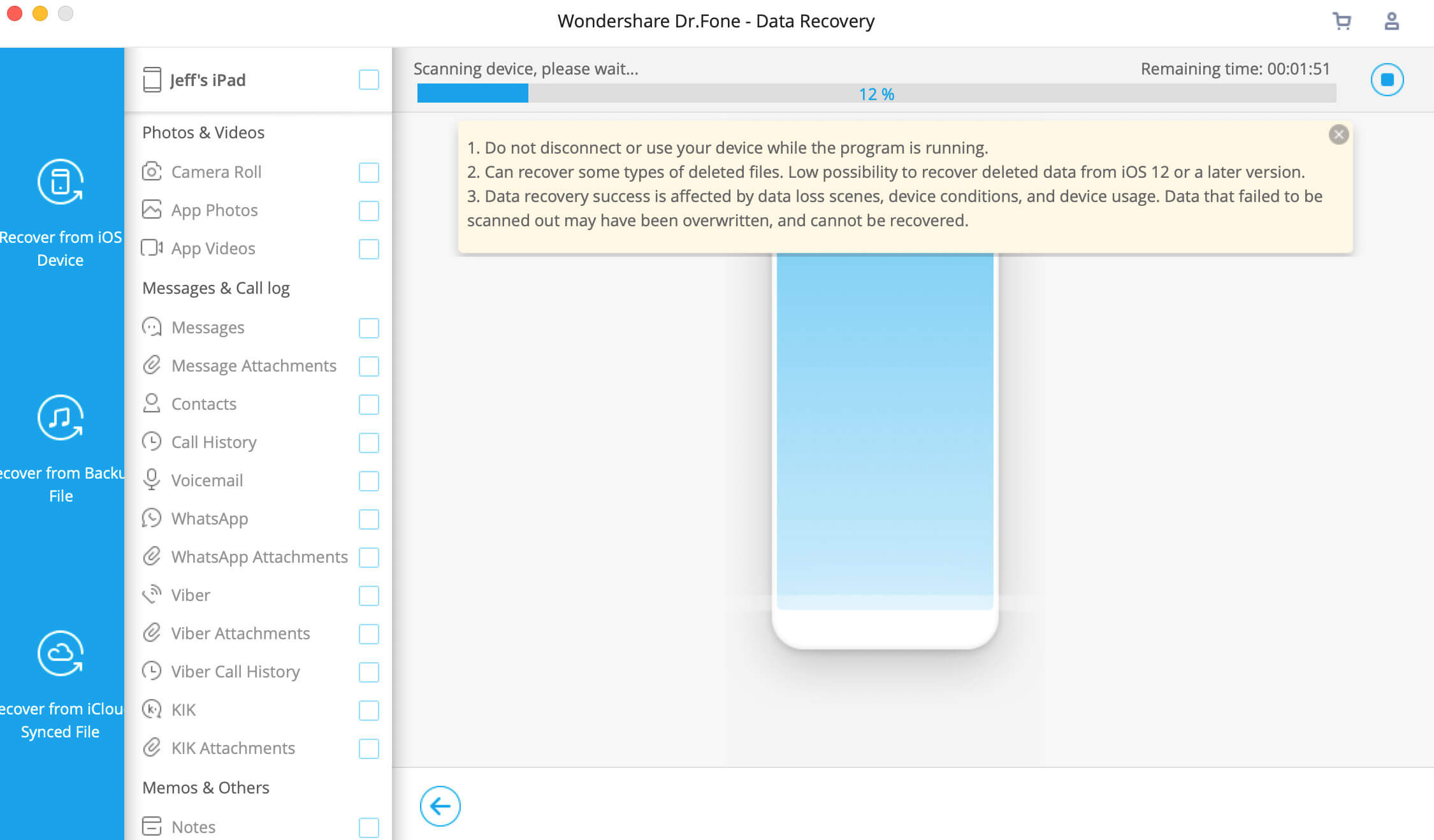This screenshot has width=1434, height=840.
Task: Click the Recover from iOS Device label
Action: (61, 249)
